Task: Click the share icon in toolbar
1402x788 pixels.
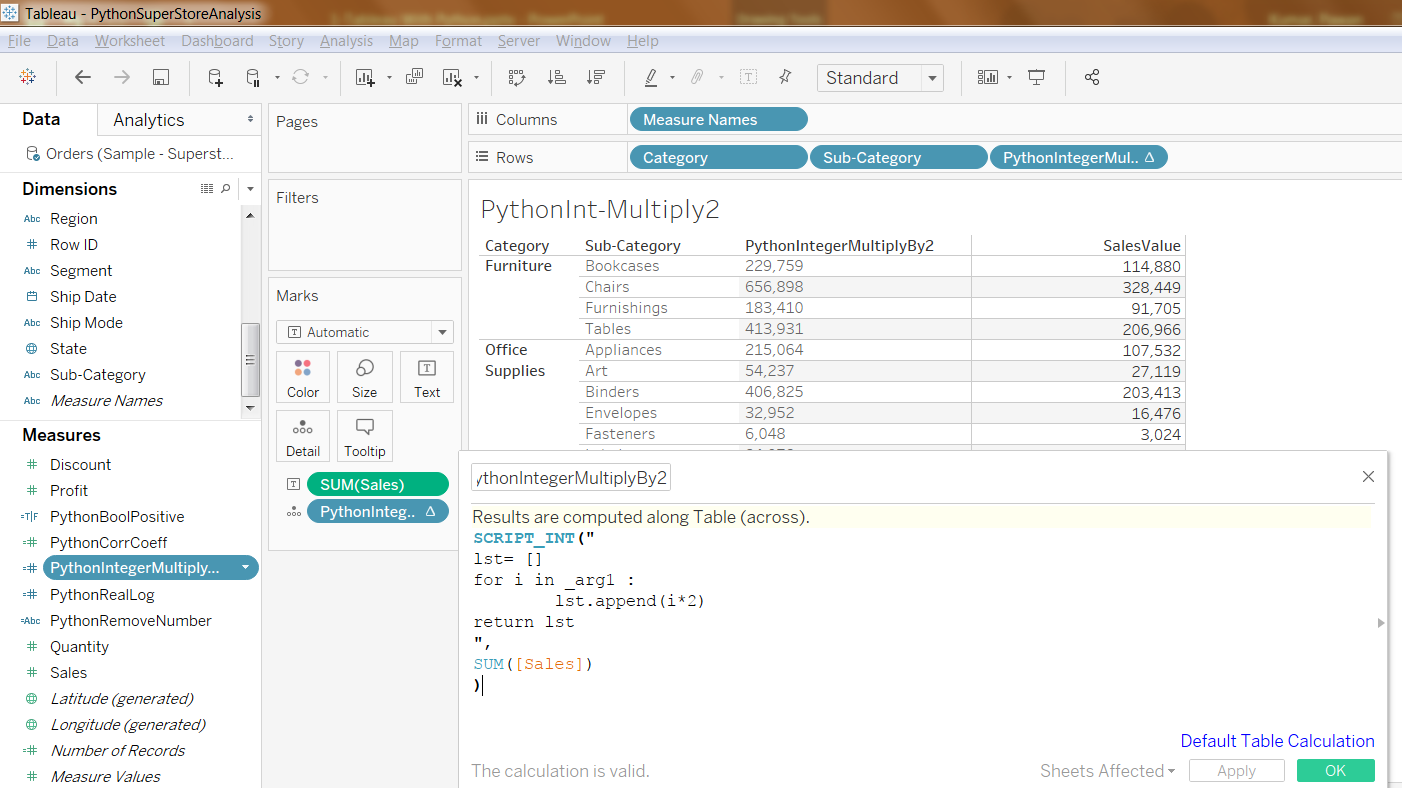Action: point(1092,78)
